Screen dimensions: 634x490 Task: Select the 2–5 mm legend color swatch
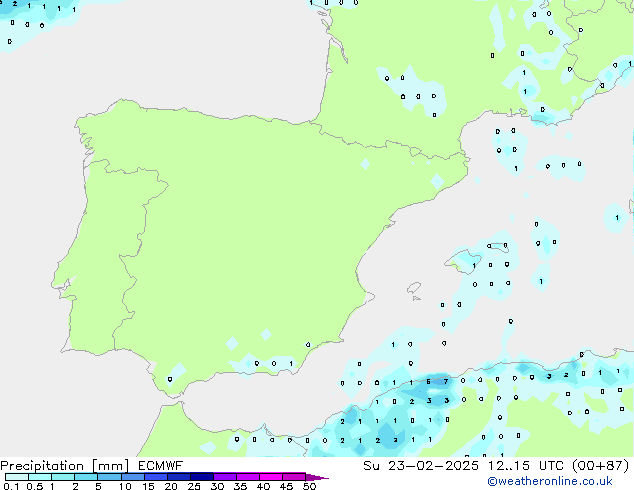pos(86,477)
